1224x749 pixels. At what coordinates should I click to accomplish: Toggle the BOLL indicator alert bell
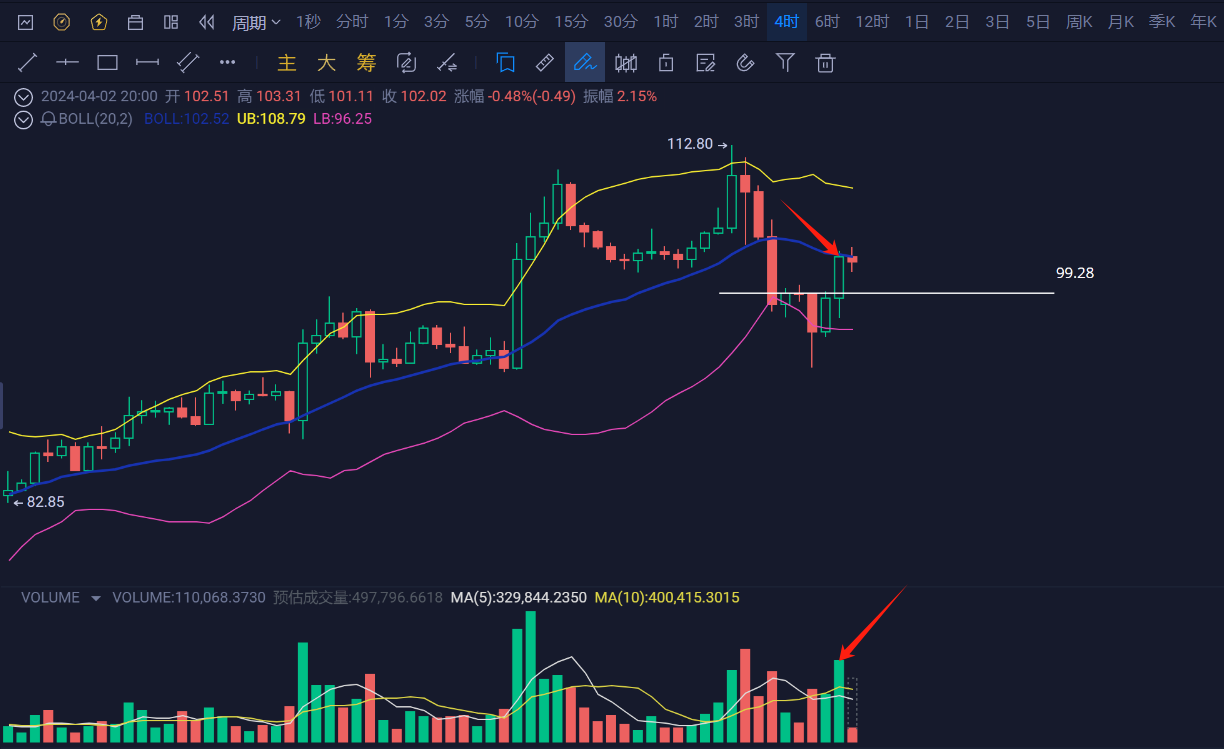coord(48,119)
